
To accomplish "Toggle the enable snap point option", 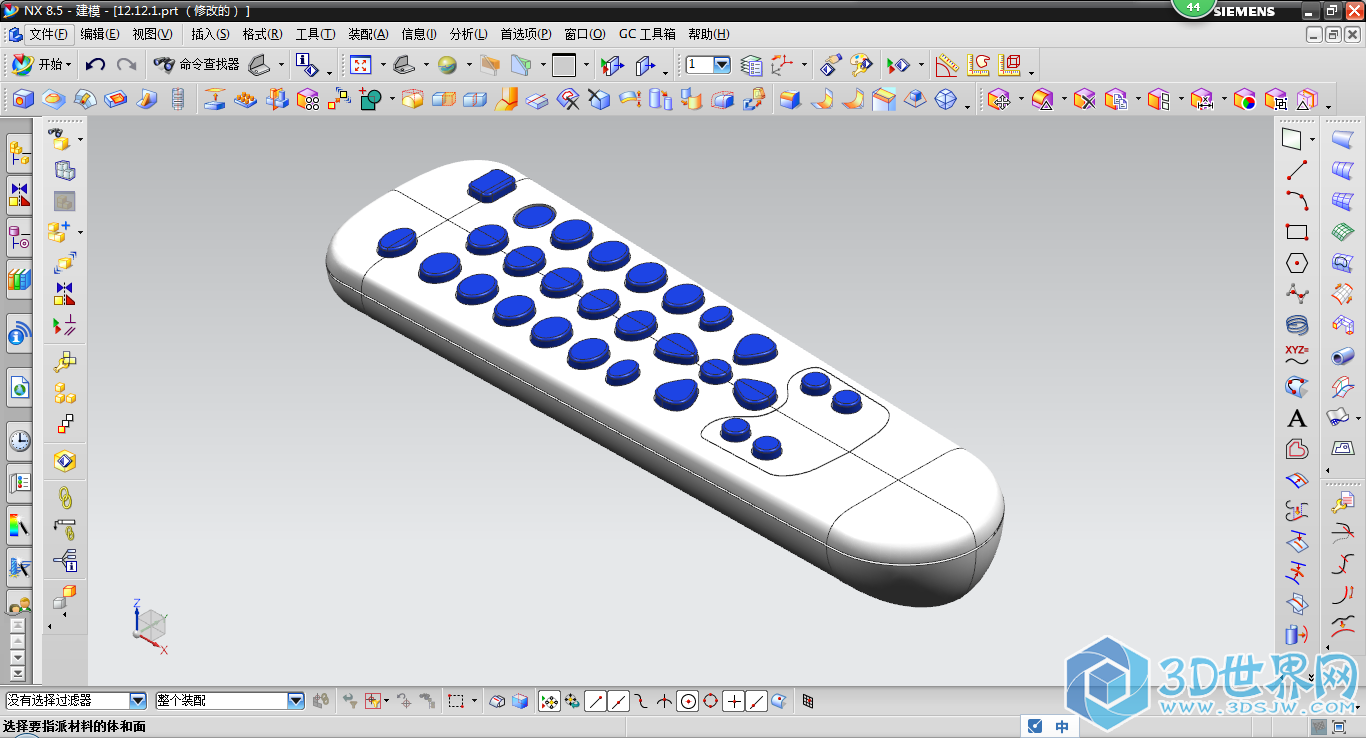I will coord(549,701).
